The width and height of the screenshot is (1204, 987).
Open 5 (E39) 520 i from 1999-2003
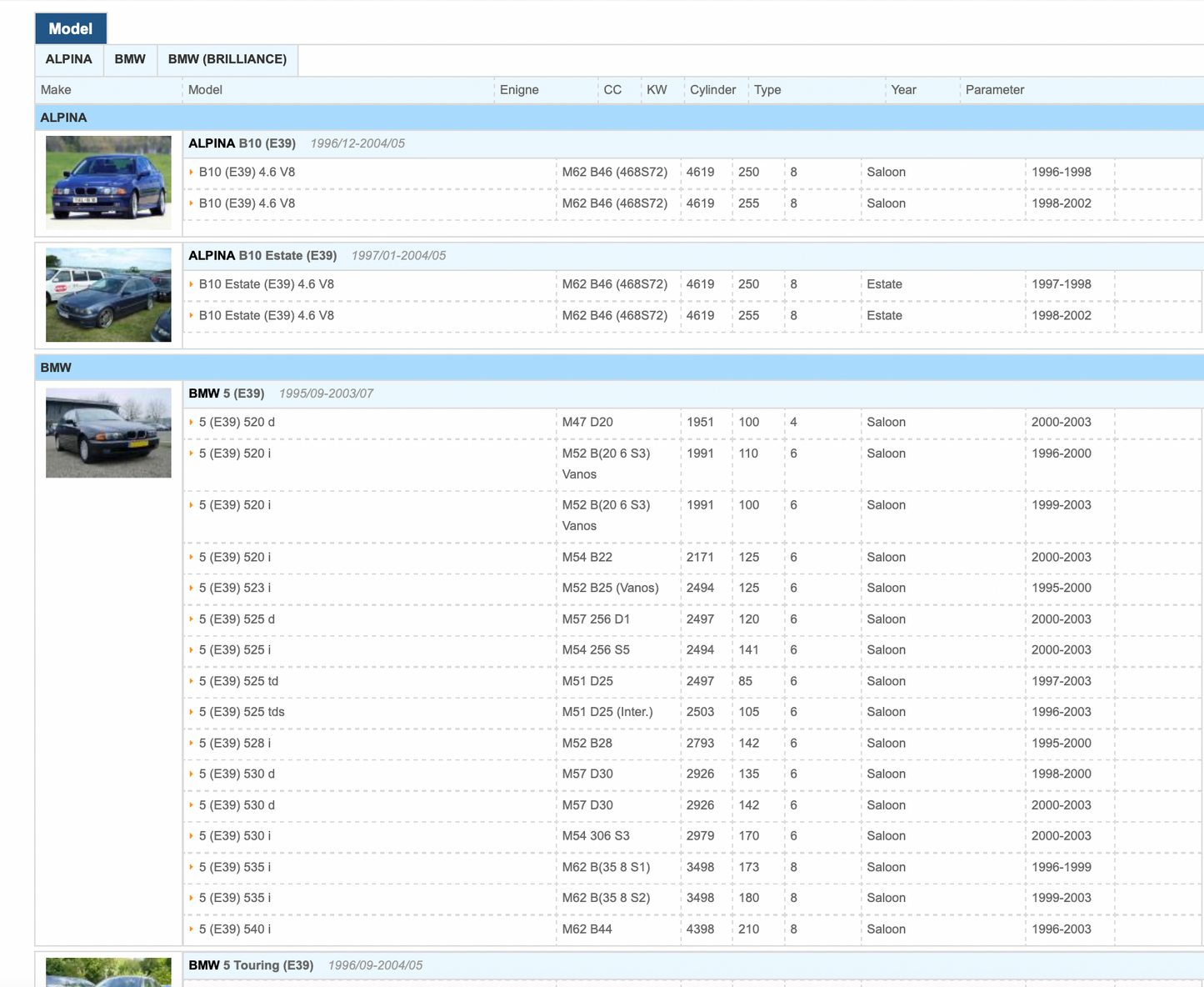coord(235,505)
